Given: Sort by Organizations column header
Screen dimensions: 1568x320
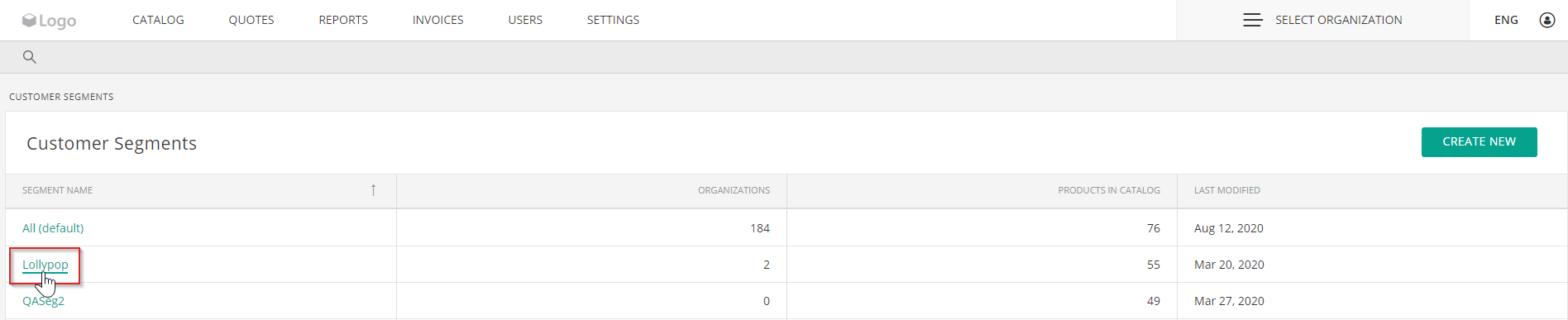Looking at the screenshot, I should click(734, 190).
